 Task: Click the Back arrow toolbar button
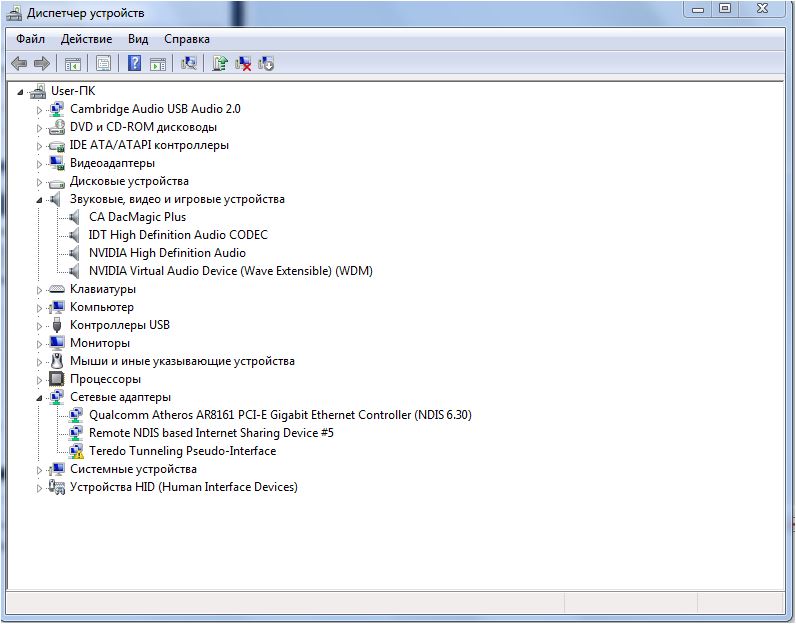(x=19, y=64)
